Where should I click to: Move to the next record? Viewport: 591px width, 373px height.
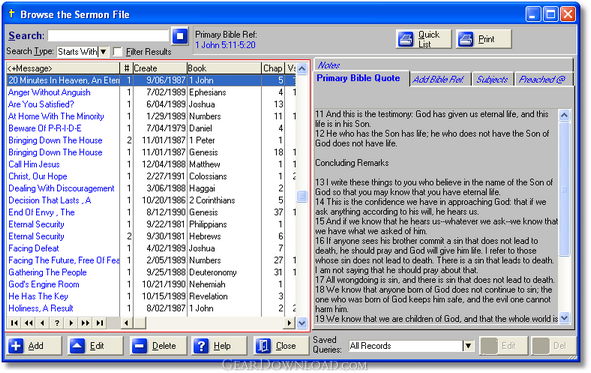pos(71,323)
